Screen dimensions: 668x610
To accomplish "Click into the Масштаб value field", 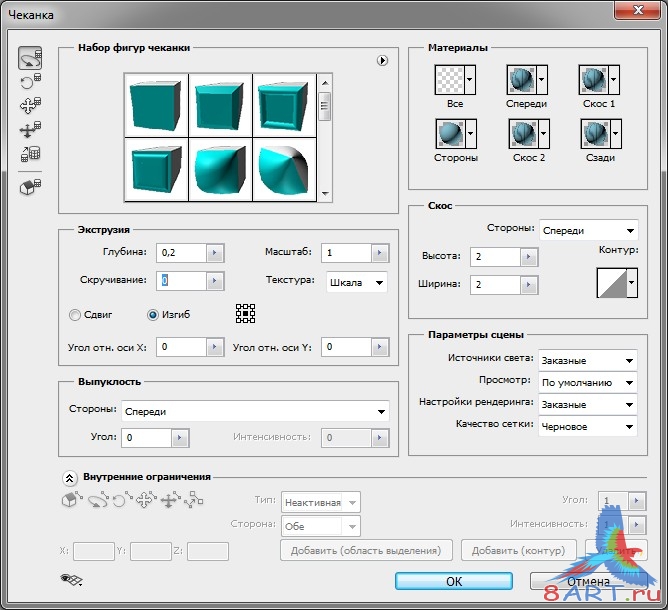I will click(346, 253).
